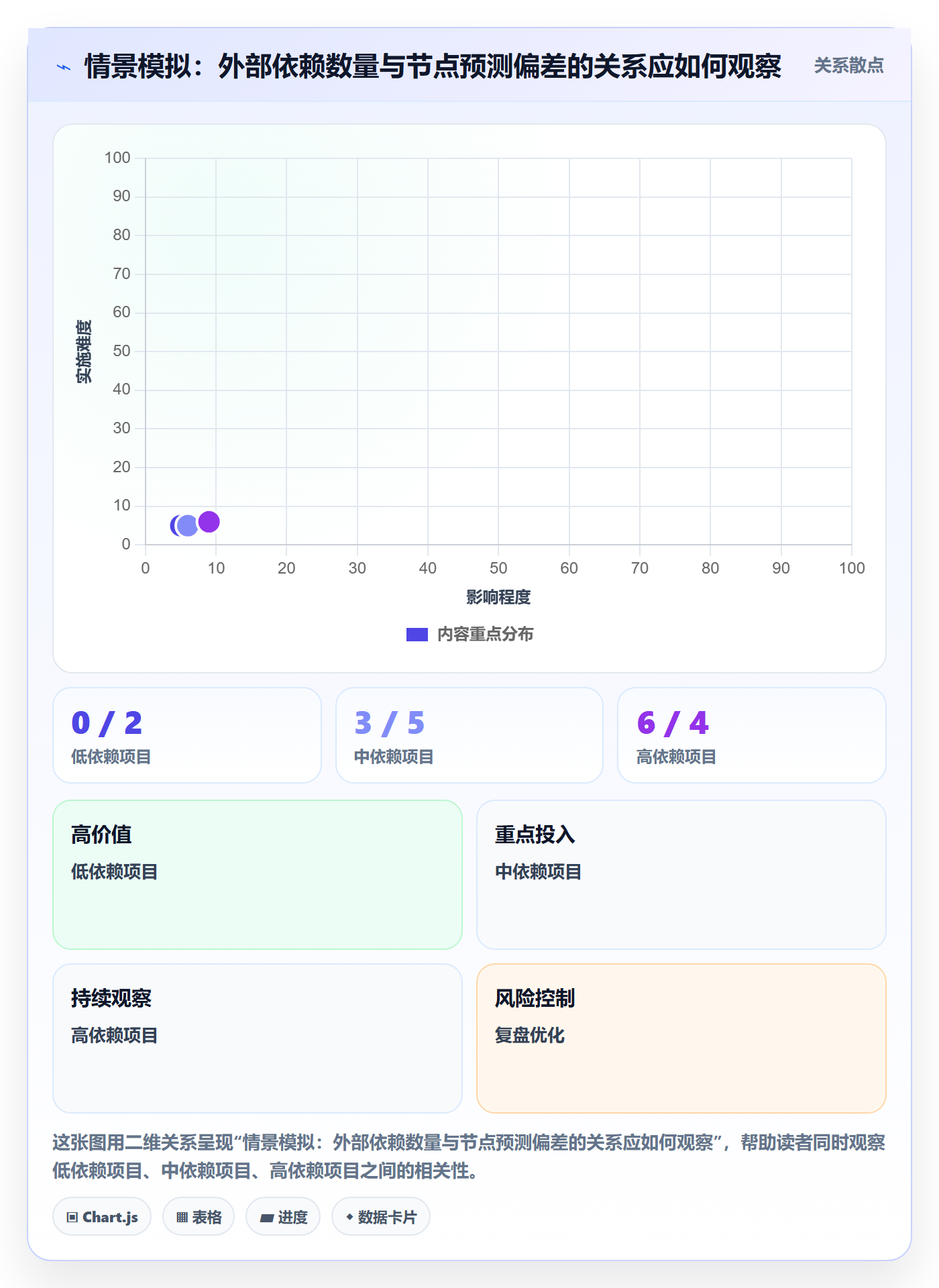
Task: Click the 数据卡片 tag chip
Action: (x=381, y=1217)
